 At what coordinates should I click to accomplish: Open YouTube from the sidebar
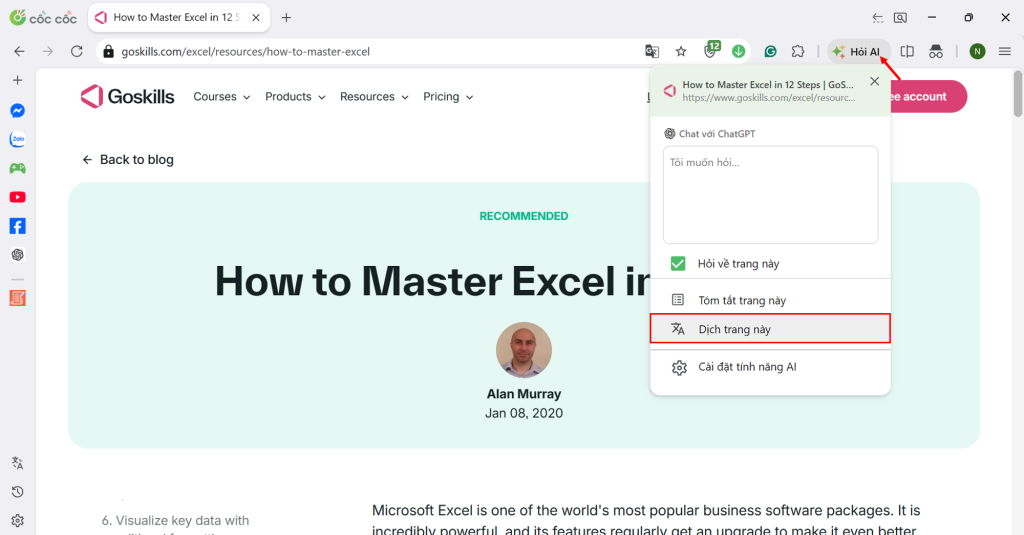(18, 197)
